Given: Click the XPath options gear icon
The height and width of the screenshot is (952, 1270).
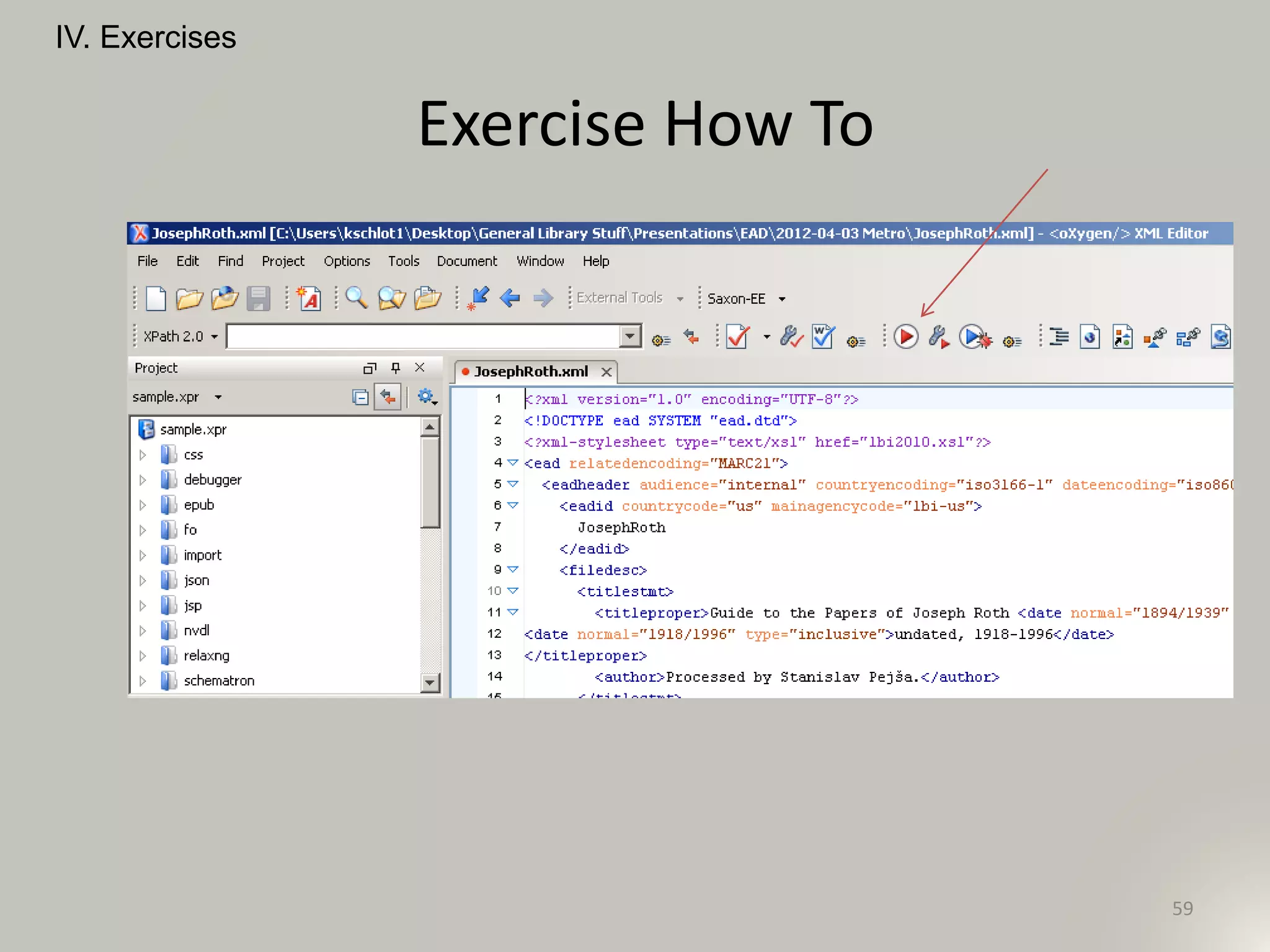Looking at the screenshot, I should pos(661,340).
